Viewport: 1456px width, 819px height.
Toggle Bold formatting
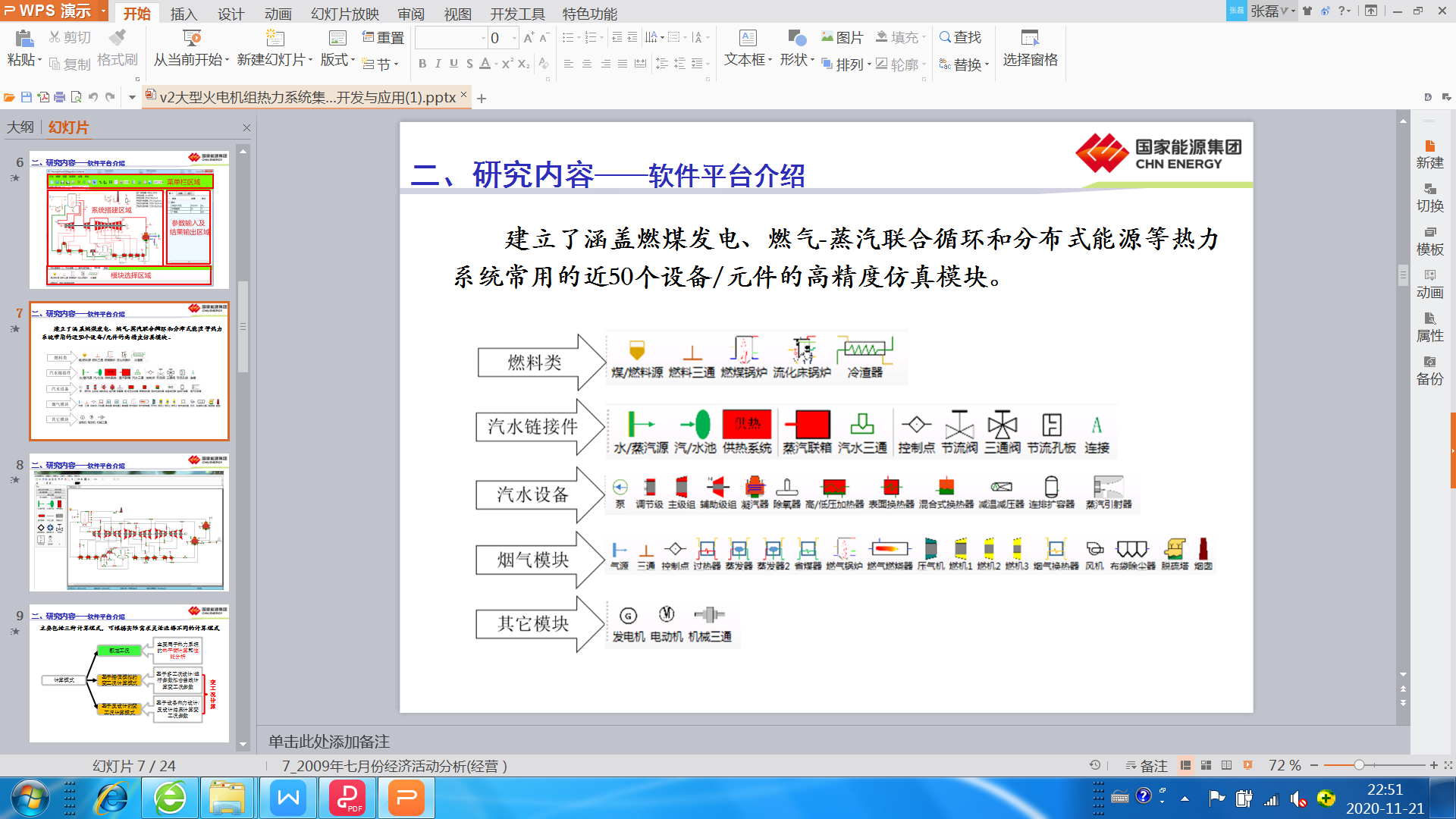[x=422, y=64]
